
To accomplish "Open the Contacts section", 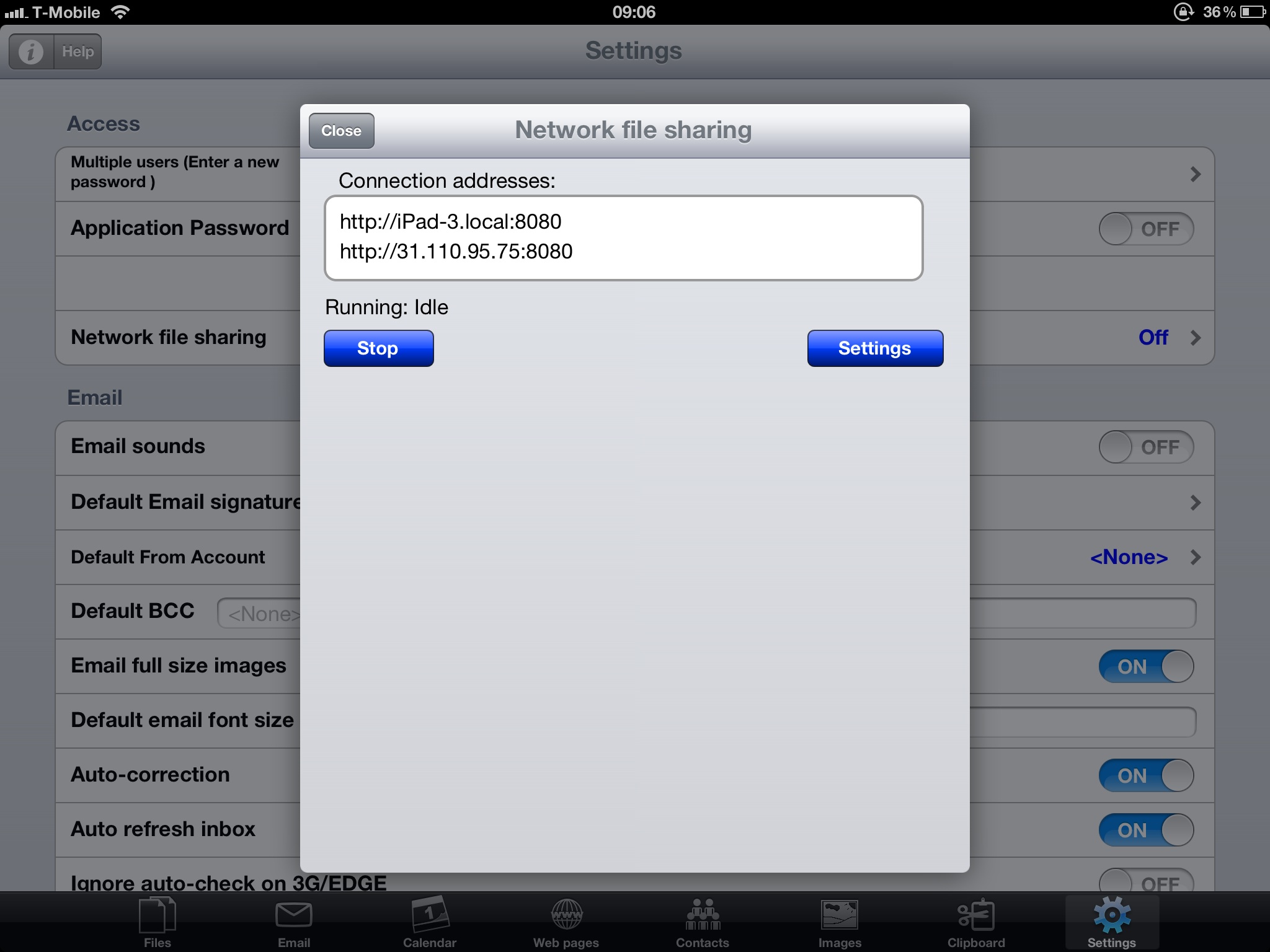I will (x=697, y=921).
